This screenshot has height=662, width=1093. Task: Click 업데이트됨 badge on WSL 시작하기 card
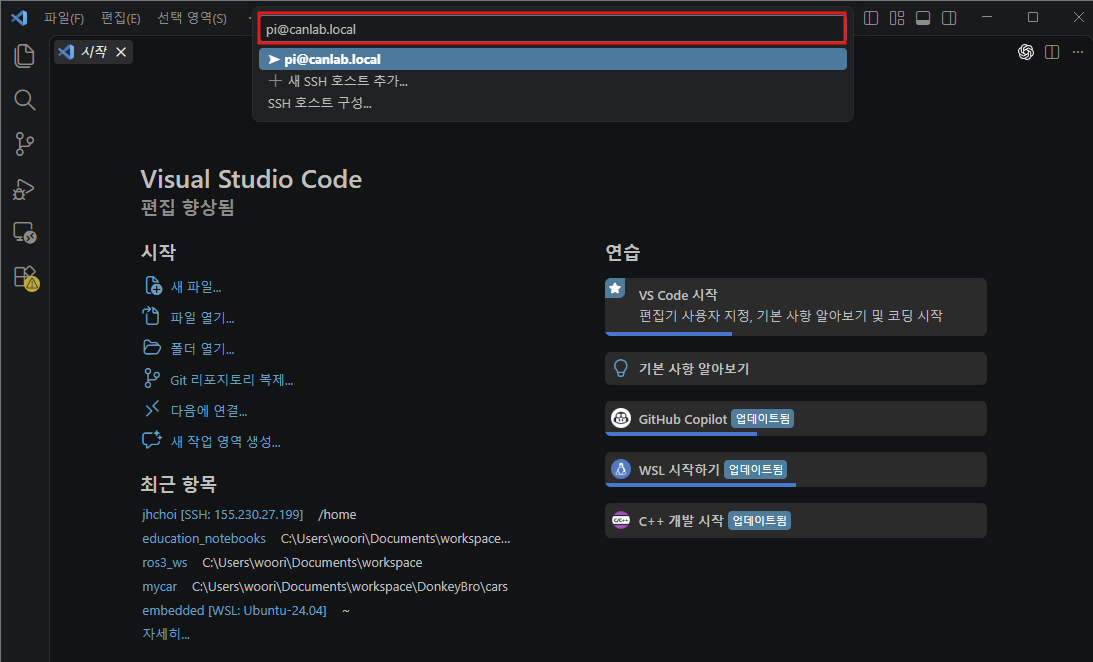(x=756, y=470)
